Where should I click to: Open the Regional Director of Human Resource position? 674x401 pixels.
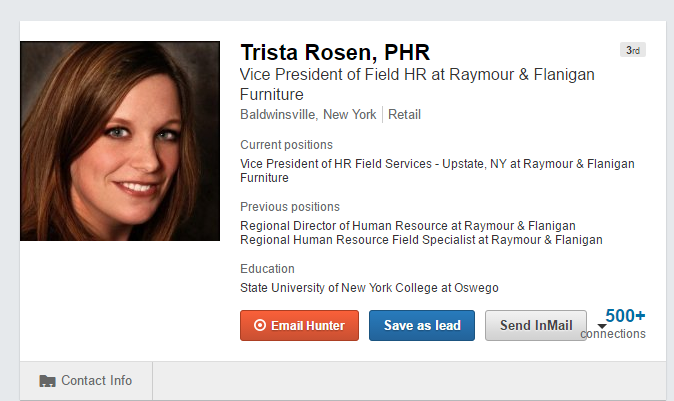click(407, 226)
